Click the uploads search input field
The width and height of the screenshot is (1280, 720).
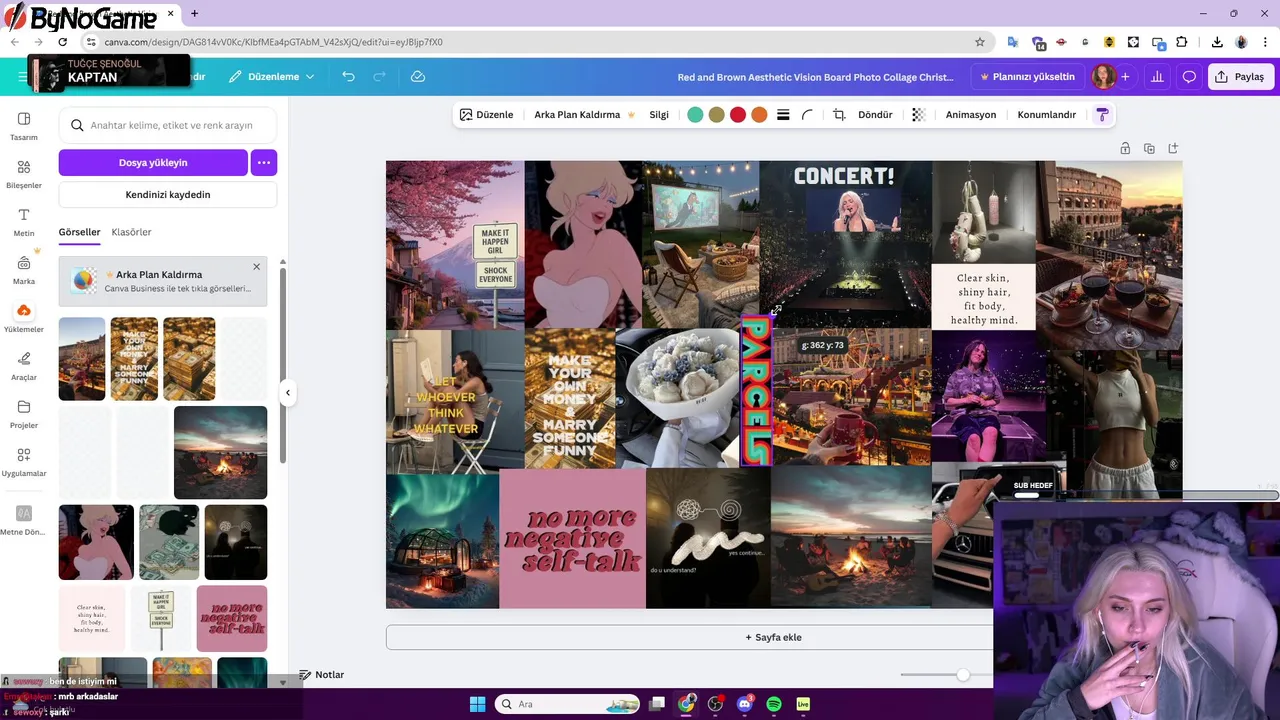(x=168, y=126)
